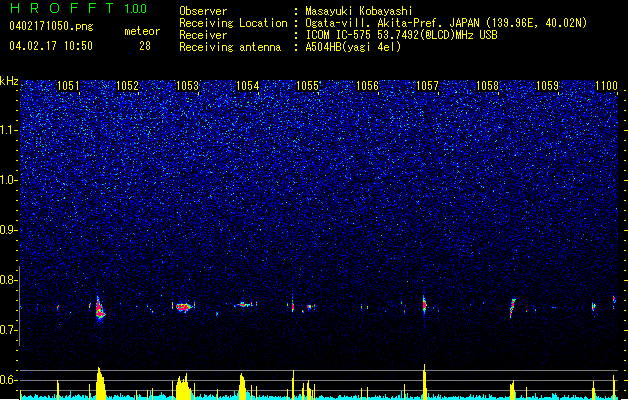The image size is (629, 400).
Task: Click the tallest yellow power spike at 1057
Action: [424, 381]
